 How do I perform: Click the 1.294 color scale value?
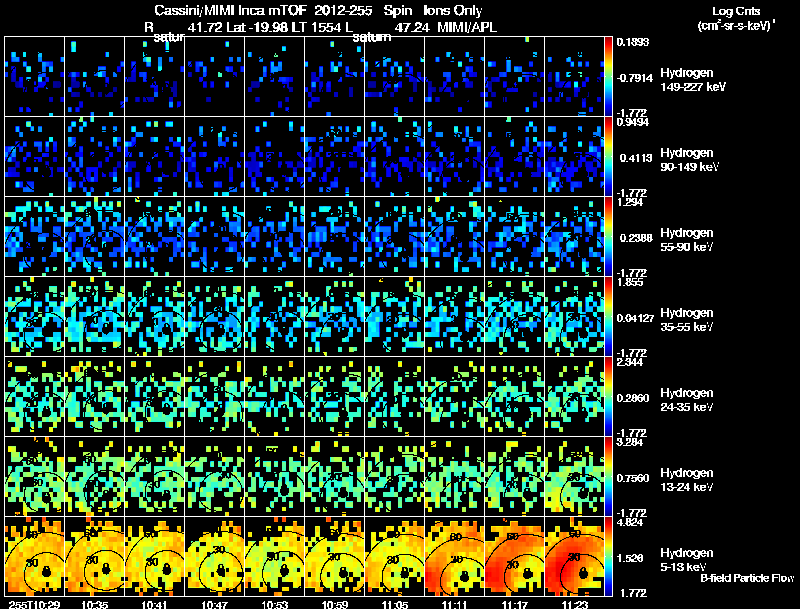click(x=630, y=202)
